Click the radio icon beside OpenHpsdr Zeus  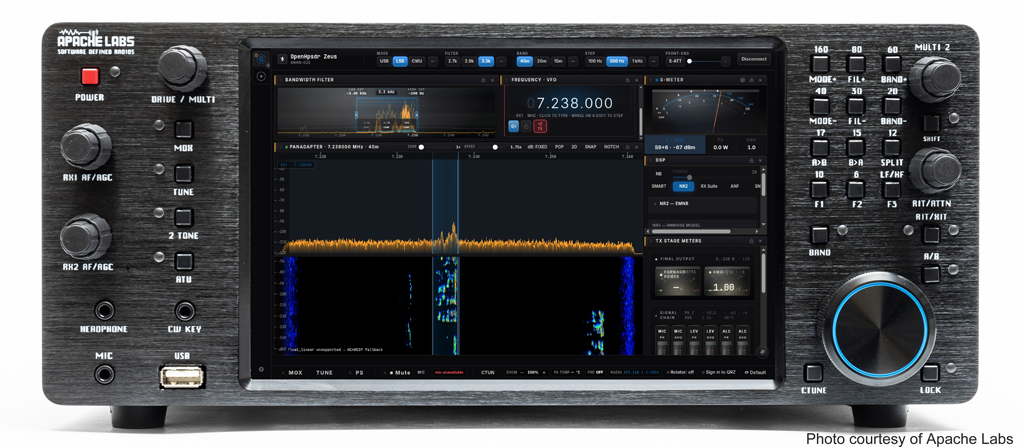pyautogui.click(x=282, y=59)
